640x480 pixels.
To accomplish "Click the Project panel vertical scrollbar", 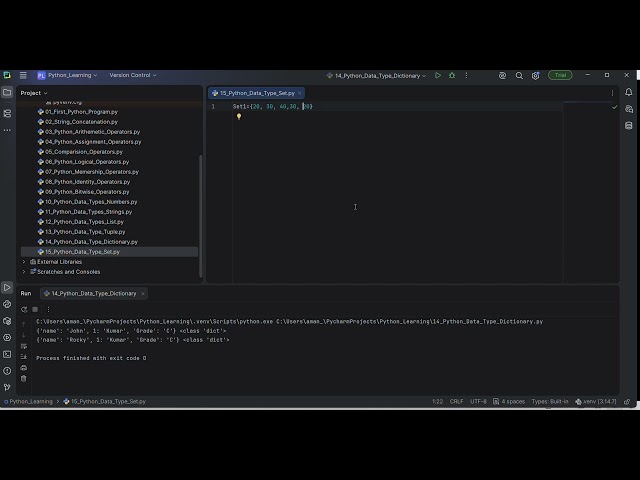I will coord(200,216).
